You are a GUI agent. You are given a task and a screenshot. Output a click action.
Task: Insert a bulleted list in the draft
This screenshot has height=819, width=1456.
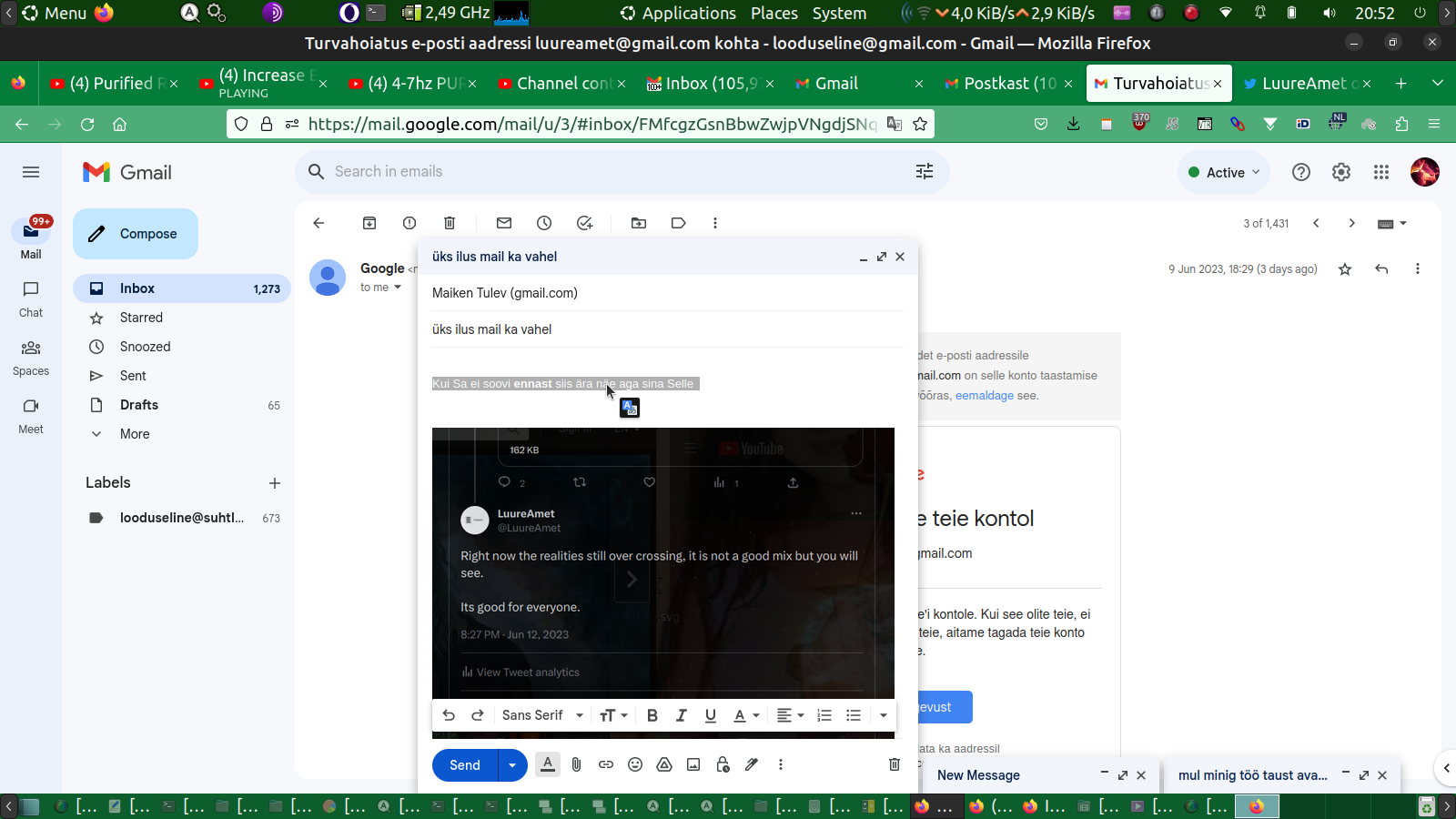(854, 715)
